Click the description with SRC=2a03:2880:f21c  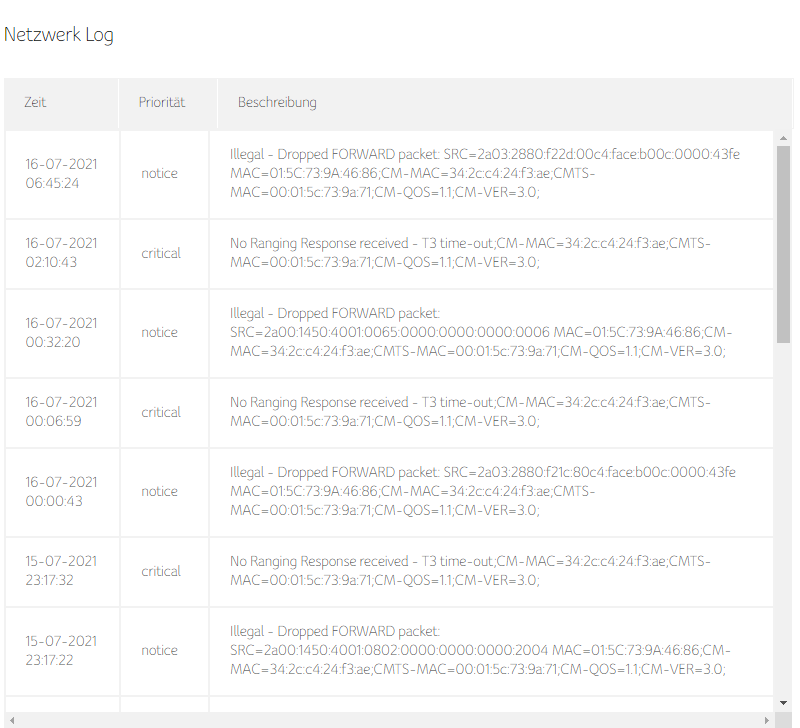483,491
